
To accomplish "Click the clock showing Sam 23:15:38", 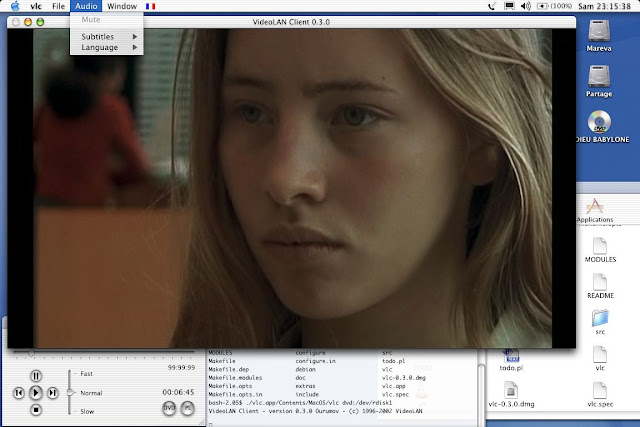I will [604, 6].
